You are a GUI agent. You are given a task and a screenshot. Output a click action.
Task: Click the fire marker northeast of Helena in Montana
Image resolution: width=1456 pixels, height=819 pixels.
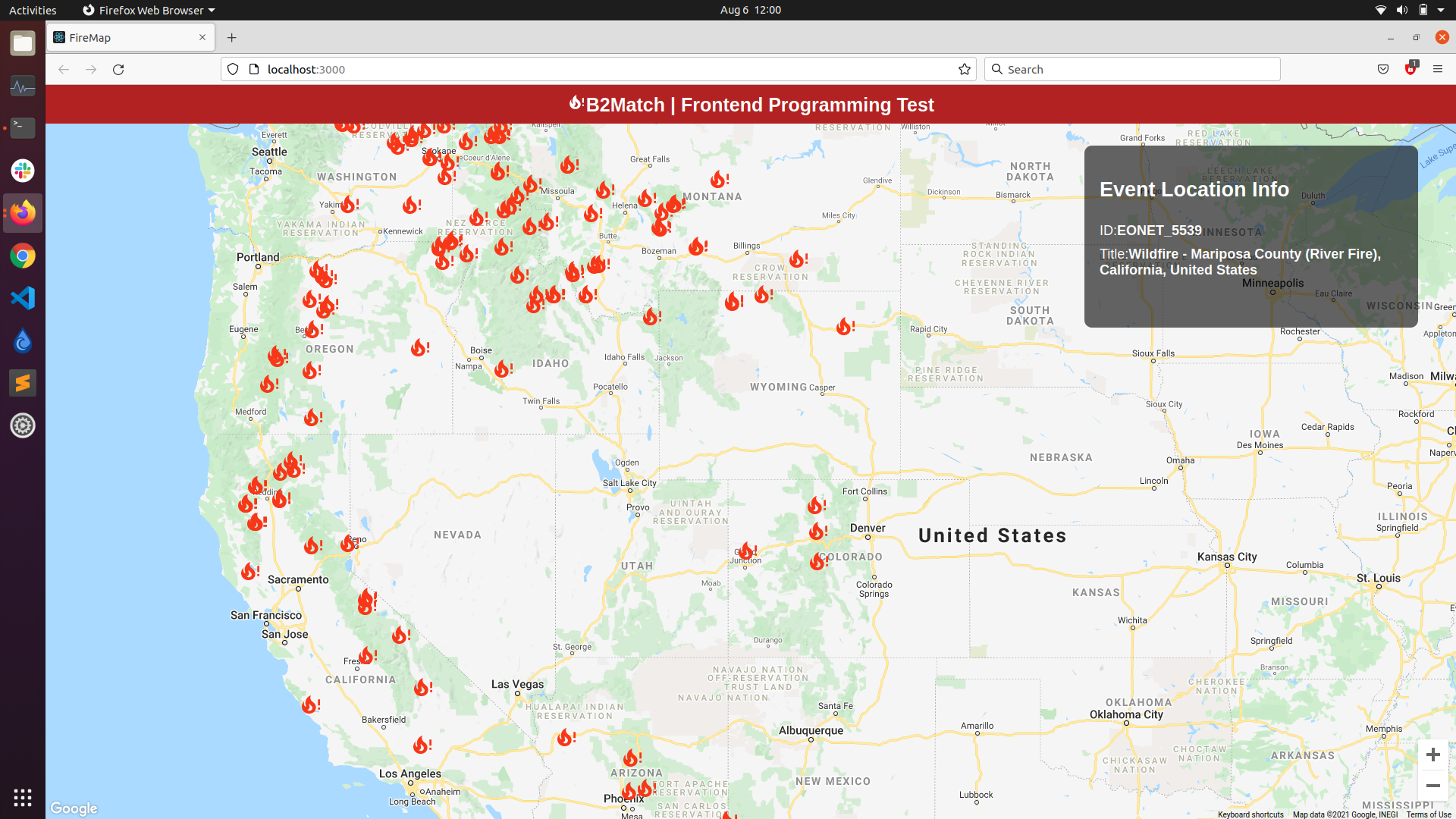[719, 179]
